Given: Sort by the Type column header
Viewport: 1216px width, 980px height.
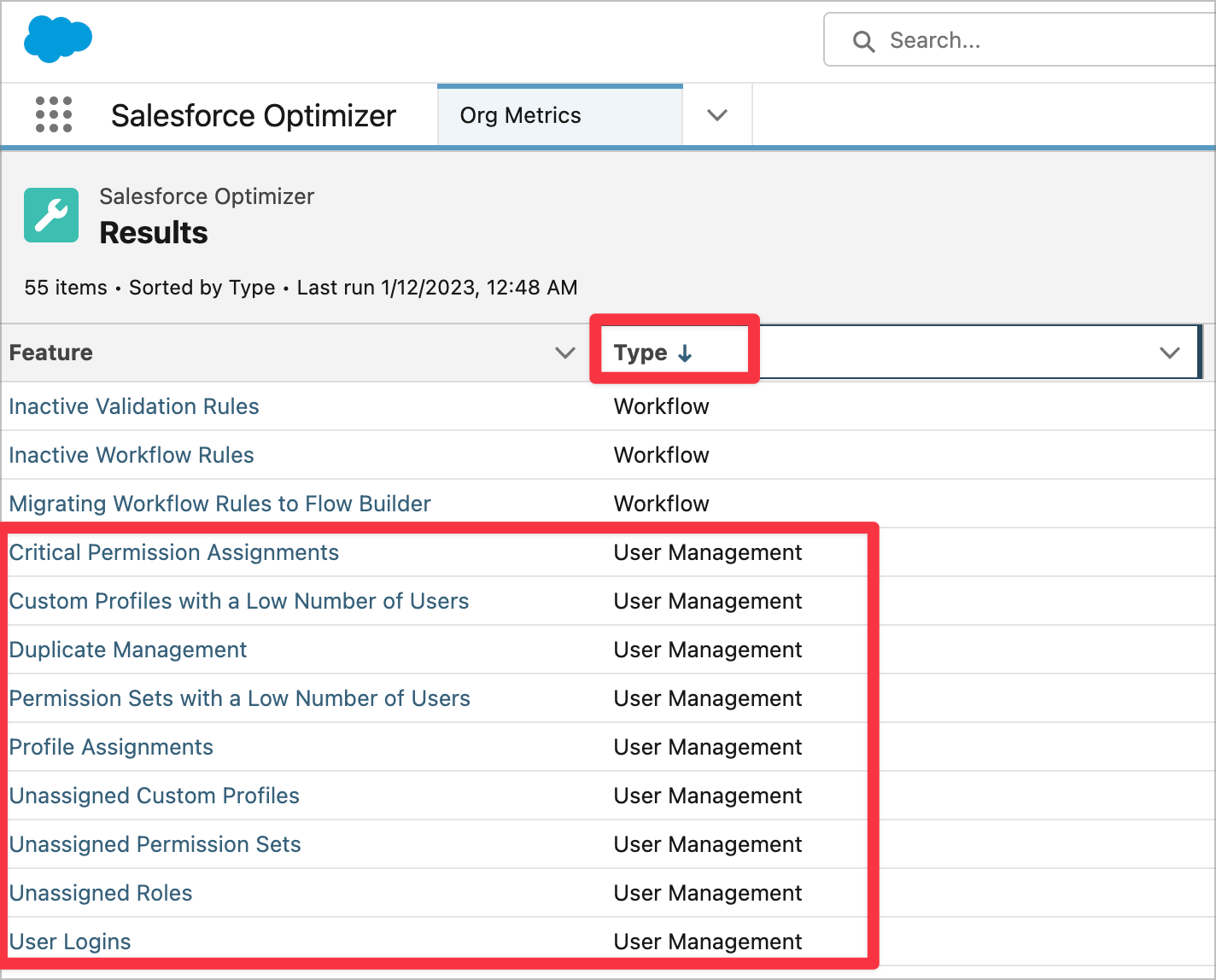Looking at the screenshot, I should (640, 353).
